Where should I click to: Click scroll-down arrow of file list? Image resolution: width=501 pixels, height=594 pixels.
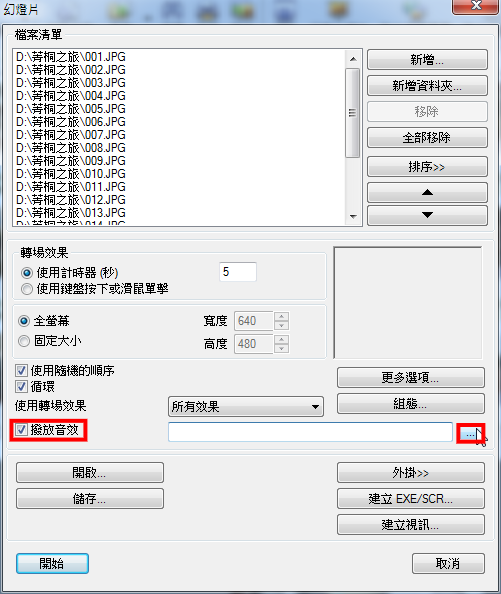pyautogui.click(x=353, y=217)
